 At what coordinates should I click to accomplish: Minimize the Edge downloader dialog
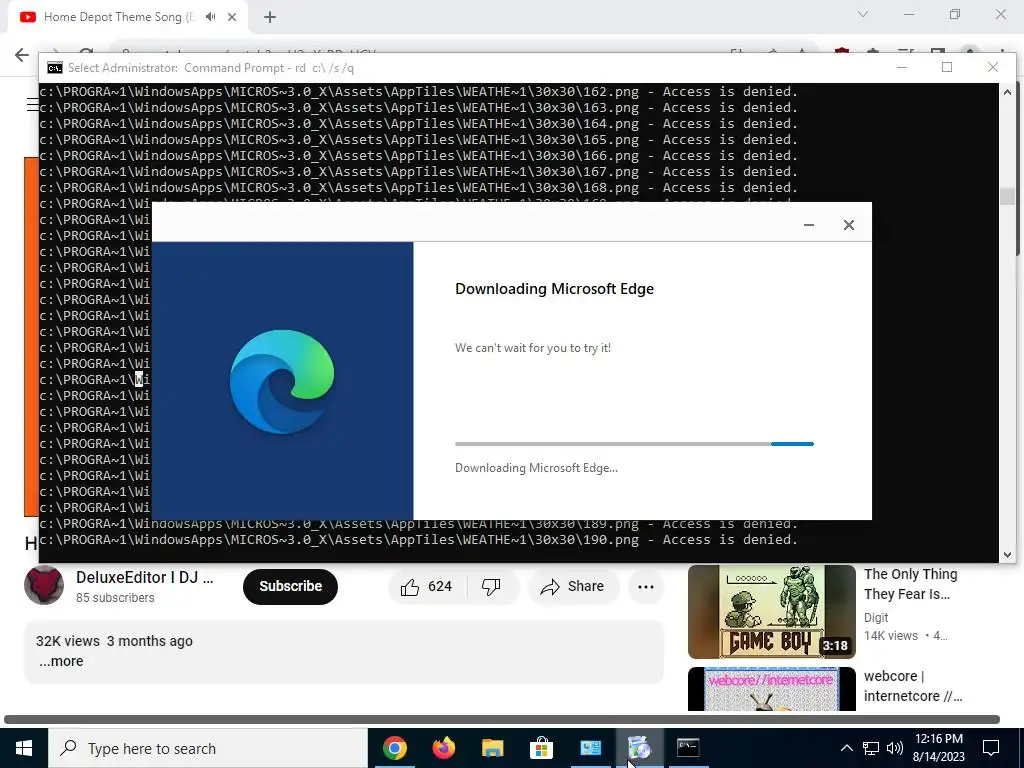[x=808, y=225]
